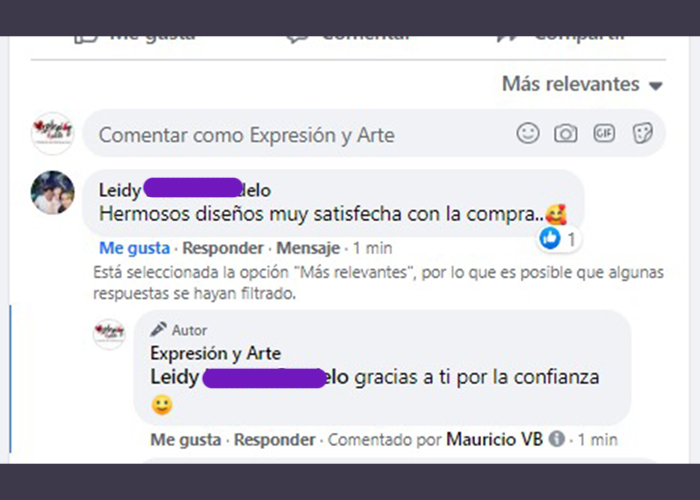The width and height of the screenshot is (700, 500).
Task: Open the emoji picker in comment box
Action: [x=528, y=133]
